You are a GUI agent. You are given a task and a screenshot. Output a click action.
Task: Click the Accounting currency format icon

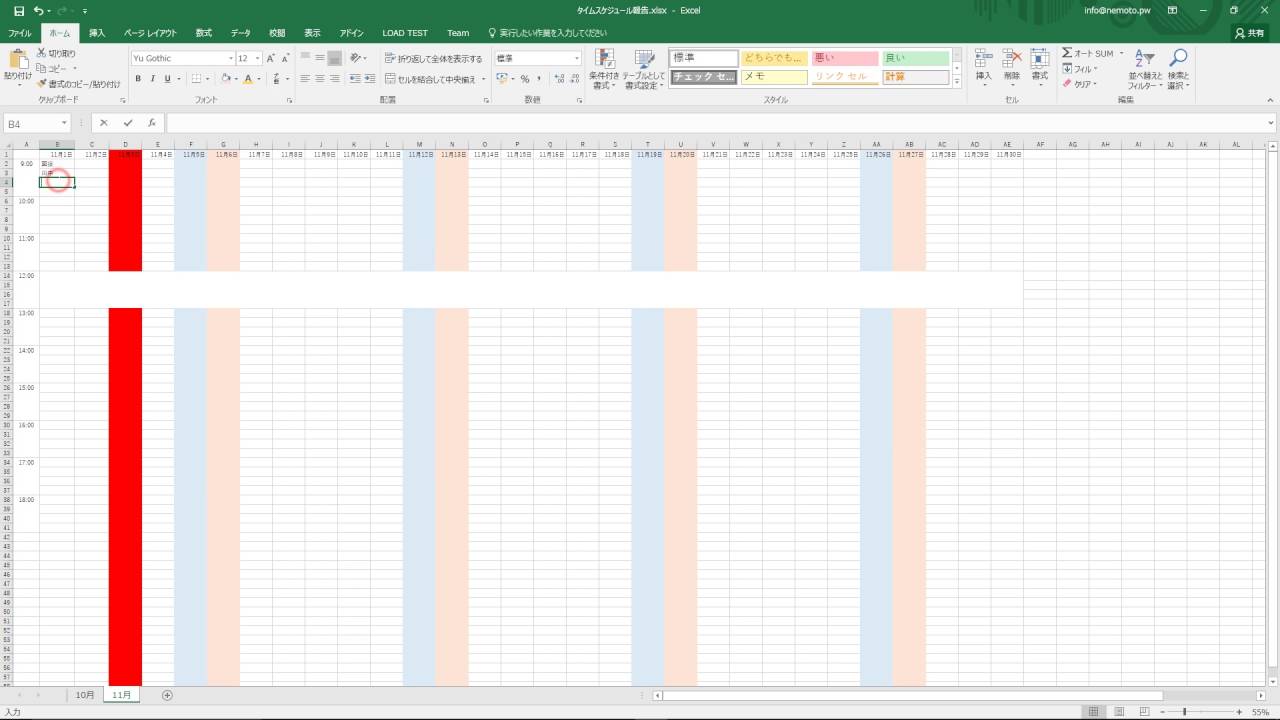501,78
